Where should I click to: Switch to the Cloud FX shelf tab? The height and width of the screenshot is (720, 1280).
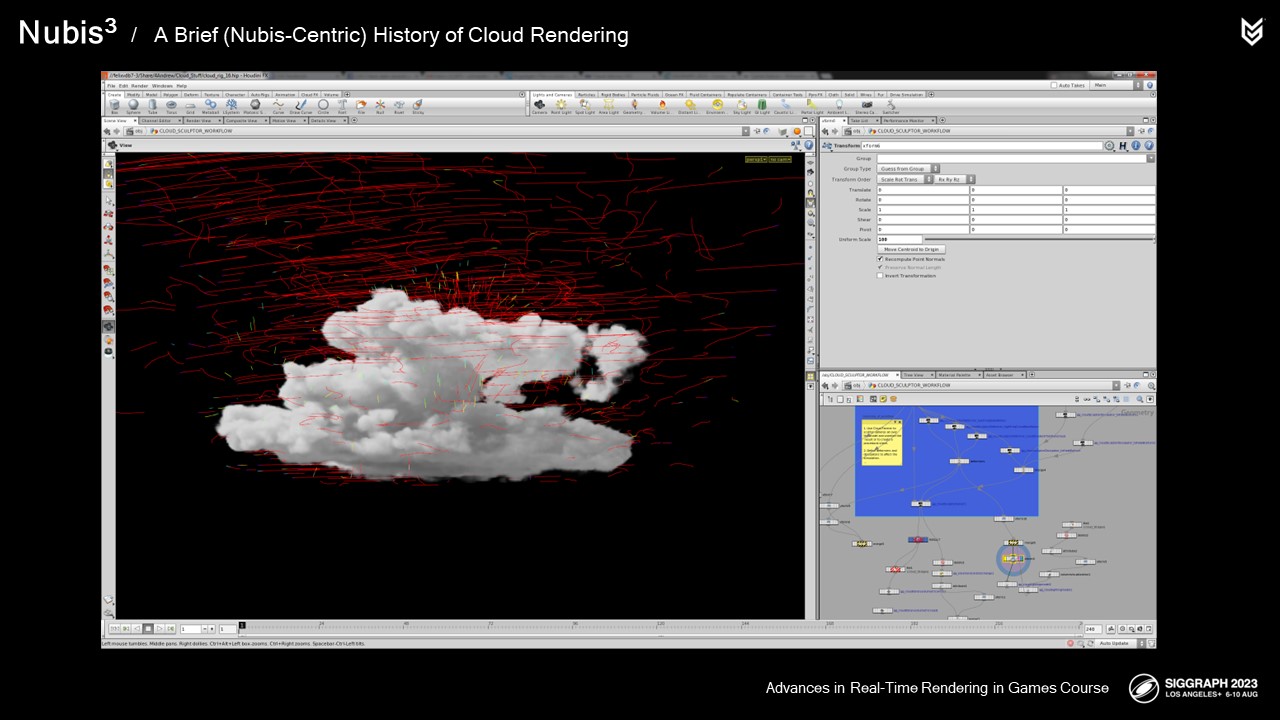pos(309,95)
